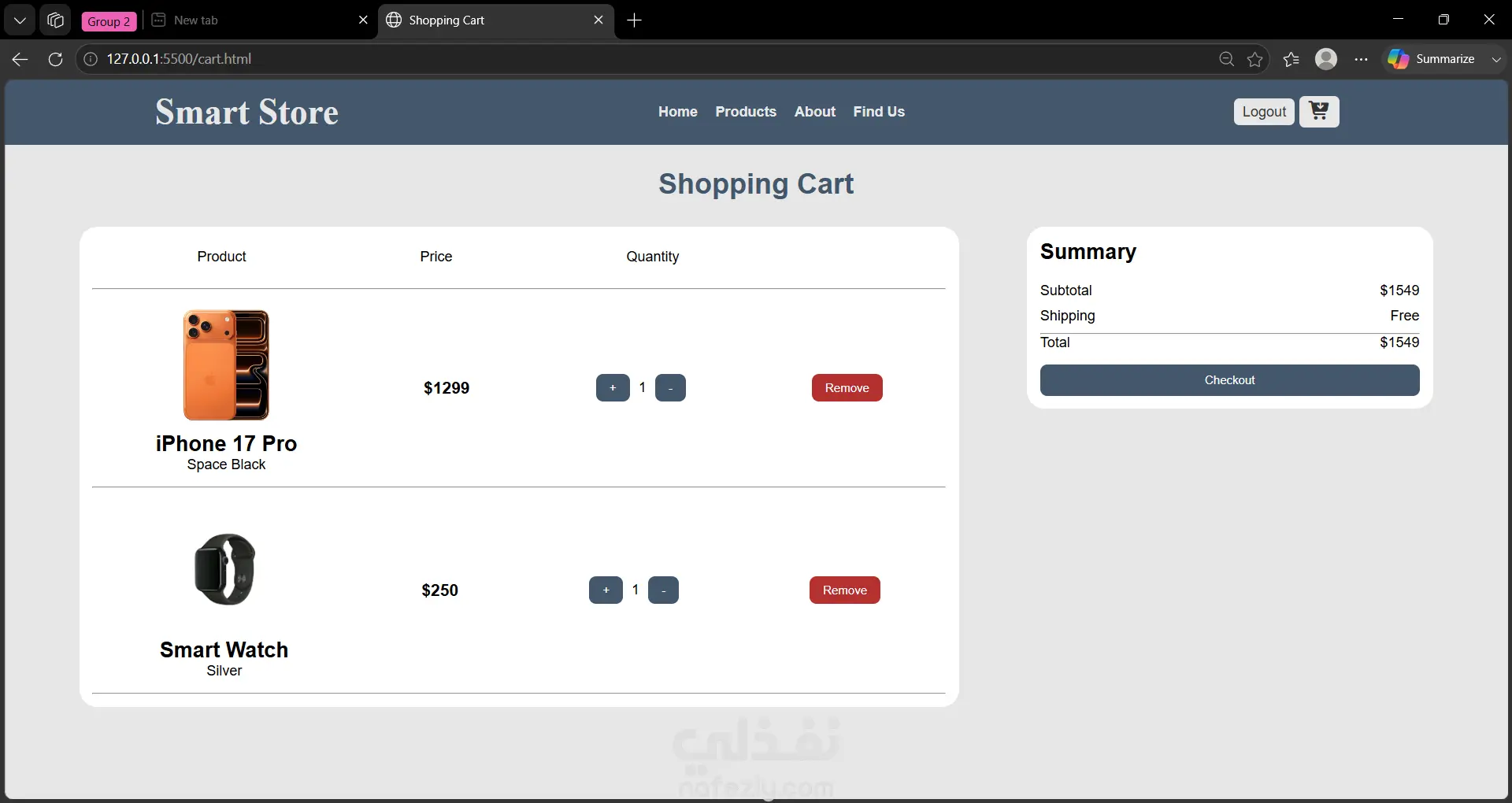Click the Free shipping value
This screenshot has width=1512, height=803.
coord(1405,316)
